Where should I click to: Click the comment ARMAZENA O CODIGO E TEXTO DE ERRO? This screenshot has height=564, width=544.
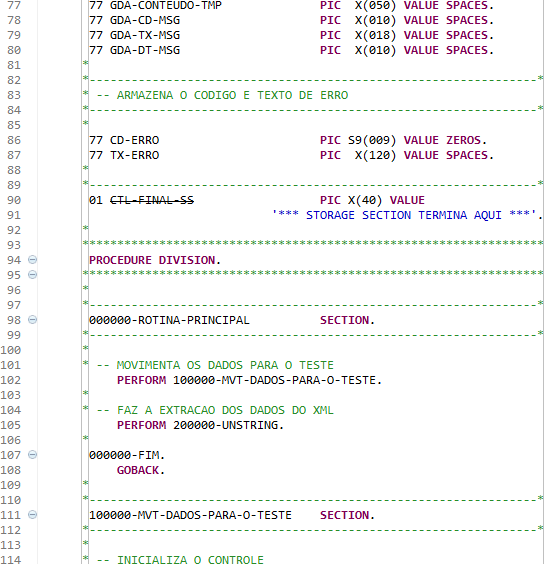[232, 95]
